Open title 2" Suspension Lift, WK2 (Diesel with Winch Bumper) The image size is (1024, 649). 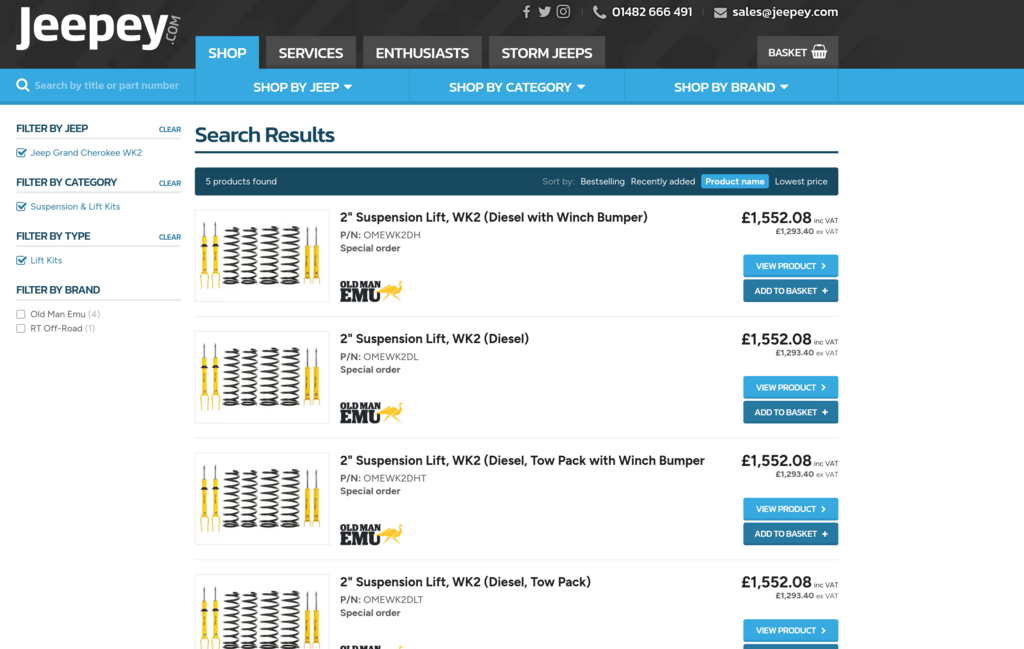click(494, 217)
